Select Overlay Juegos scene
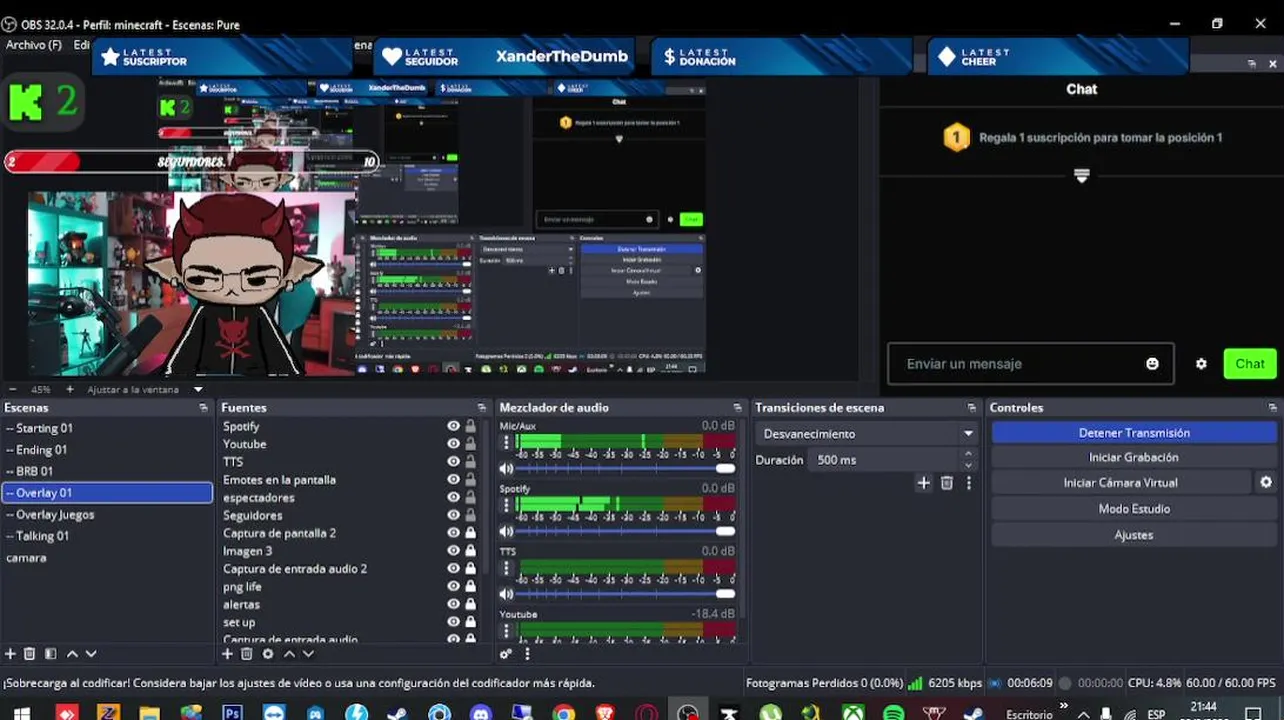Image resolution: width=1284 pixels, height=720 pixels. pyautogui.click(x=108, y=515)
